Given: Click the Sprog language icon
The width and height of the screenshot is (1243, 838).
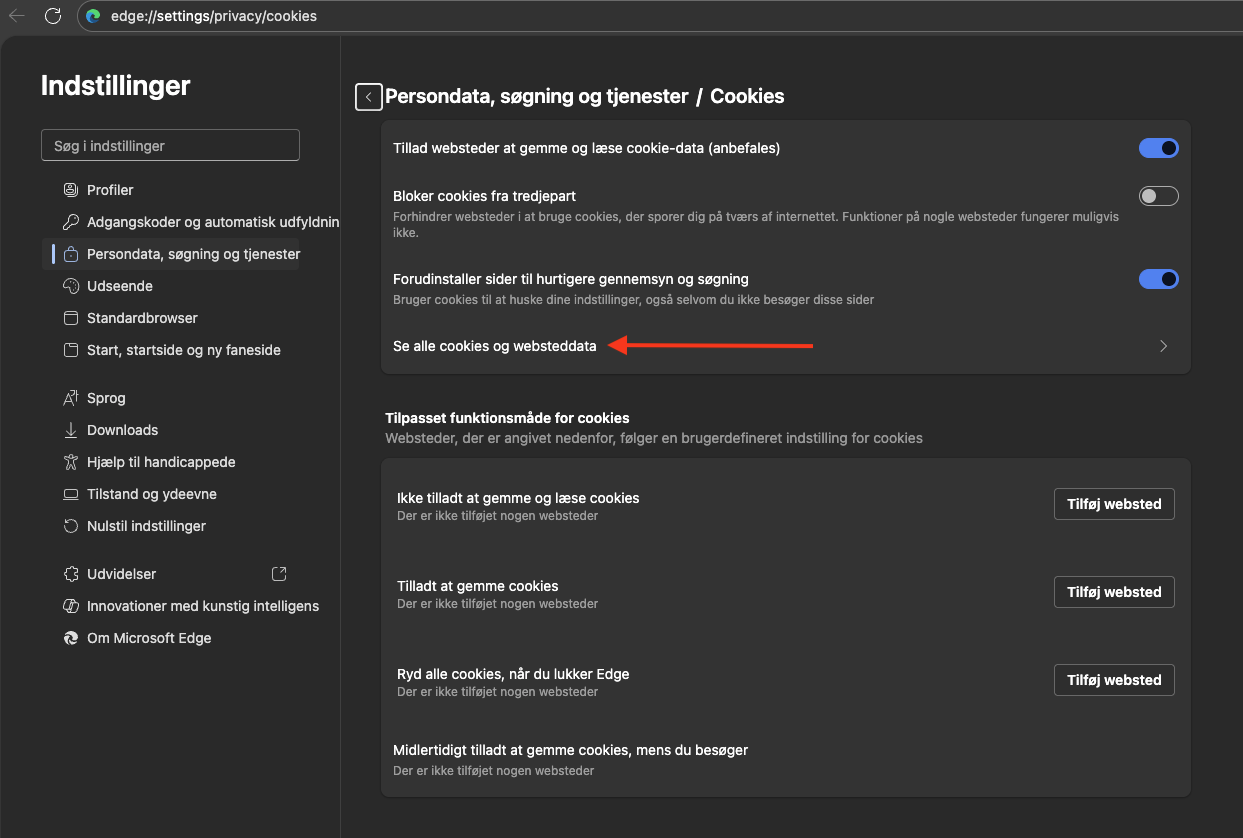Looking at the screenshot, I should 71,398.
